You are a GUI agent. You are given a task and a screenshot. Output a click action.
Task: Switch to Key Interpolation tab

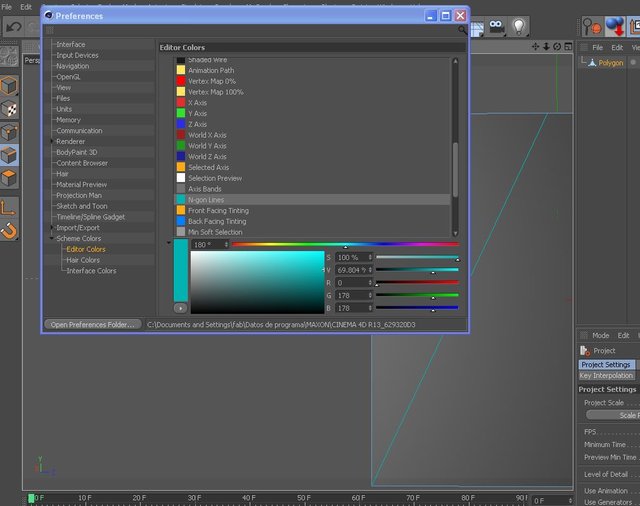pyautogui.click(x=606, y=375)
